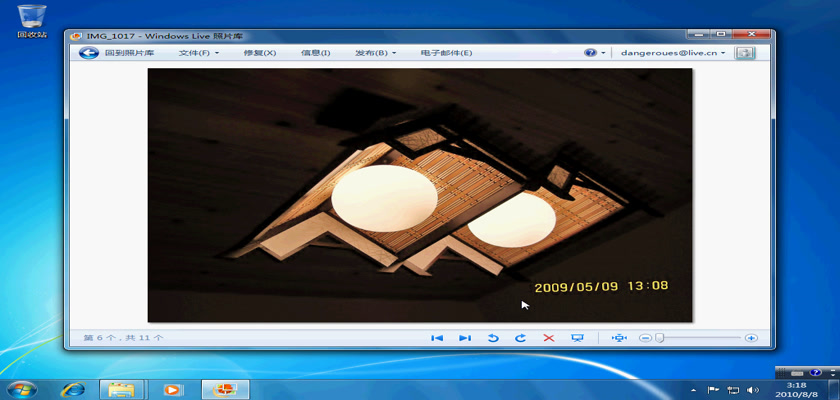Open the 修复(X) menu item
This screenshot has width=840, height=400.
259,53
